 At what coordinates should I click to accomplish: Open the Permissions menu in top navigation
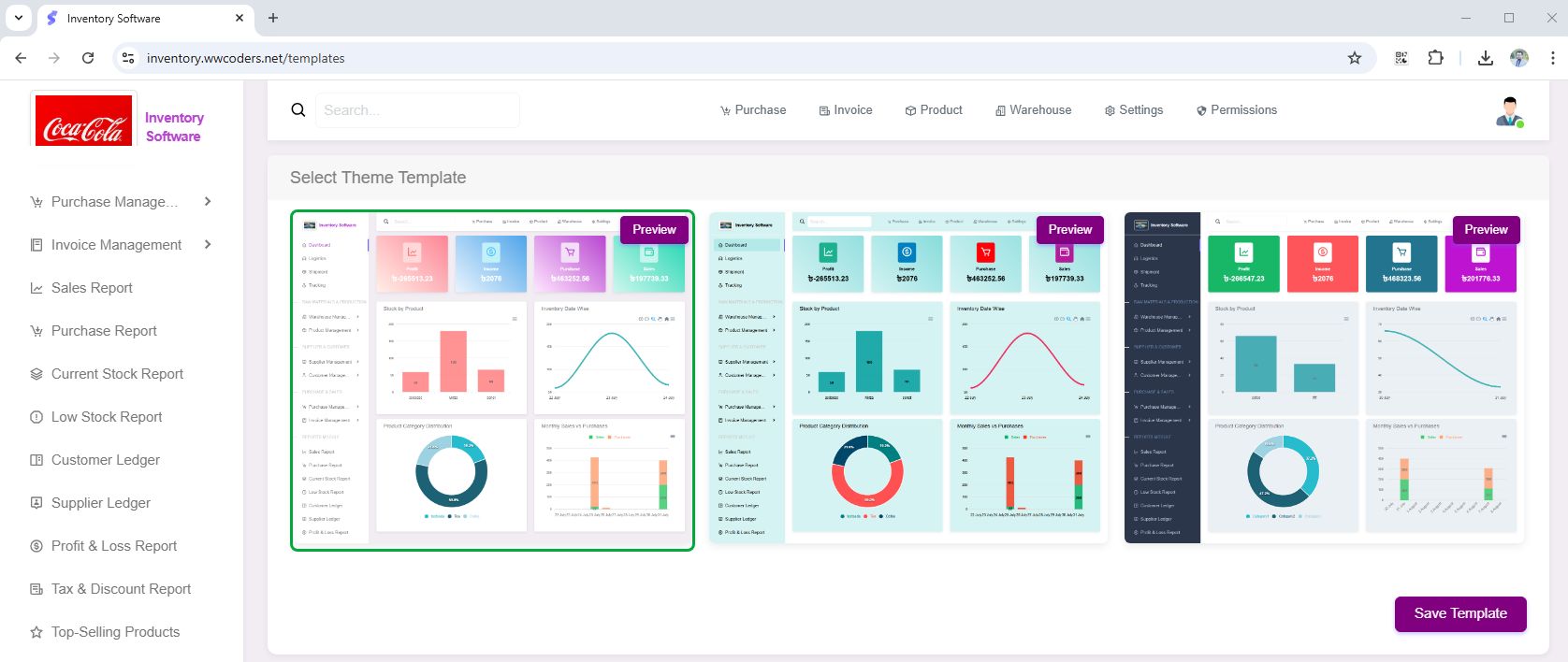tap(1236, 110)
